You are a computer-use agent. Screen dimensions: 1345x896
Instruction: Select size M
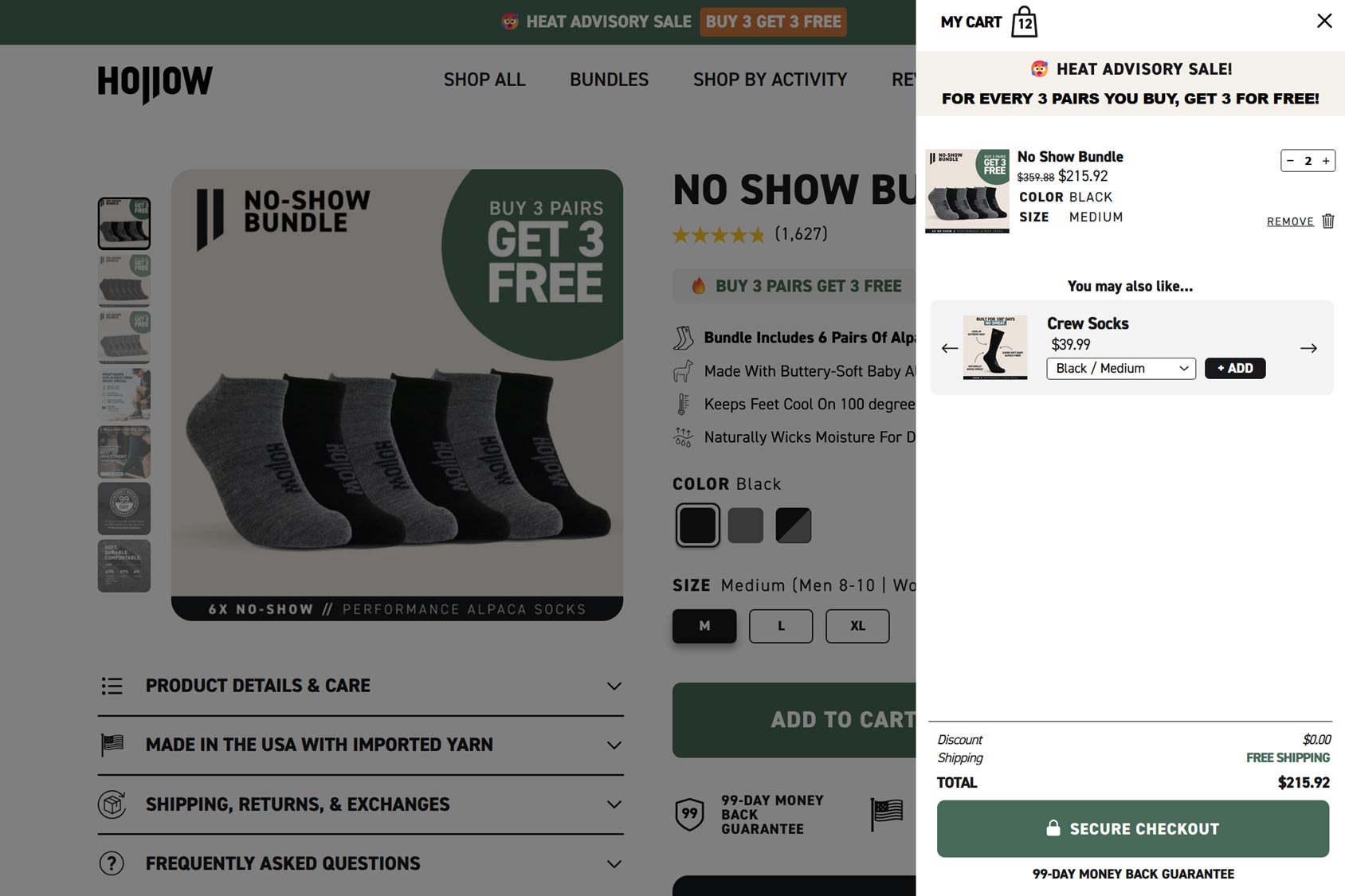click(x=704, y=626)
